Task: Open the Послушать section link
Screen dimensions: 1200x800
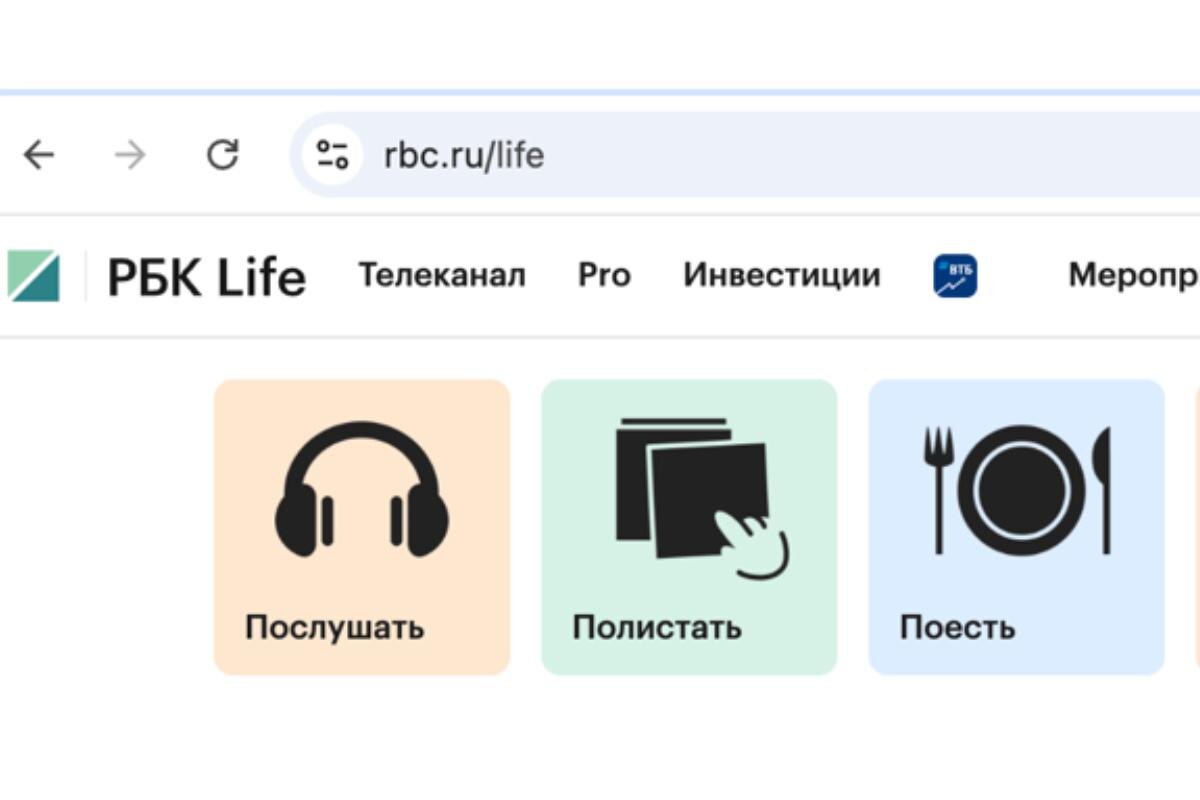Action: 333,627
